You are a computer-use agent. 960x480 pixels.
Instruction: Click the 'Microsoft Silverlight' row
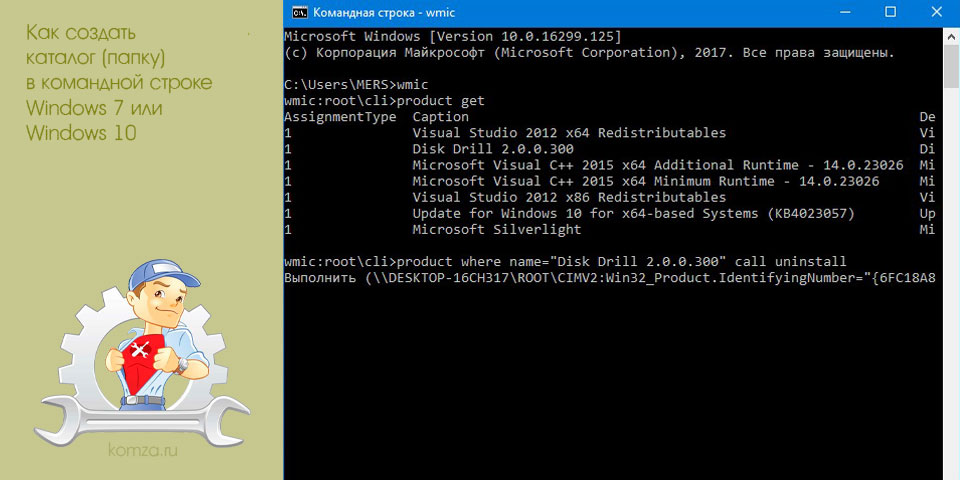[x=609, y=230]
